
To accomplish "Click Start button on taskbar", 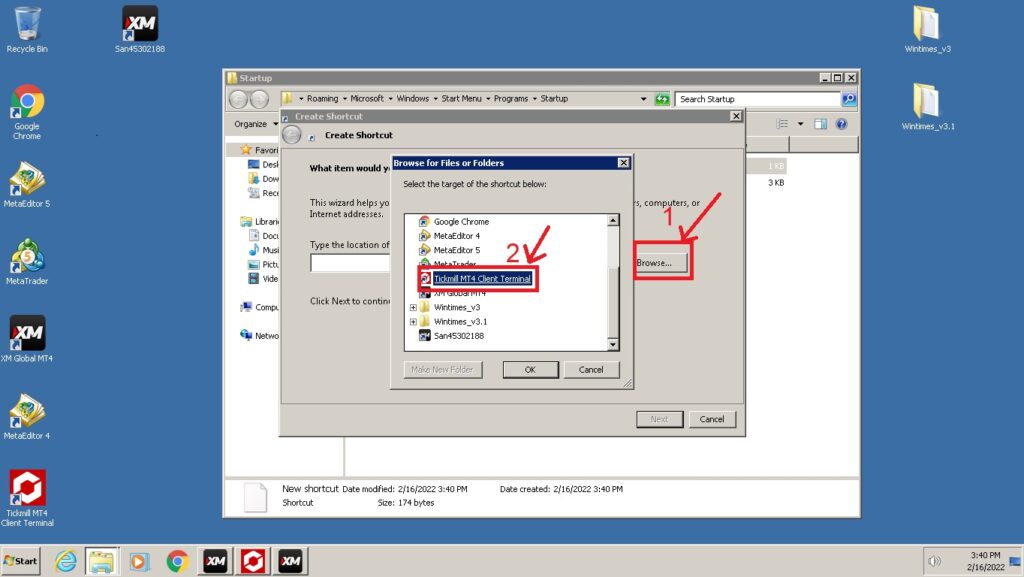I will coord(21,561).
